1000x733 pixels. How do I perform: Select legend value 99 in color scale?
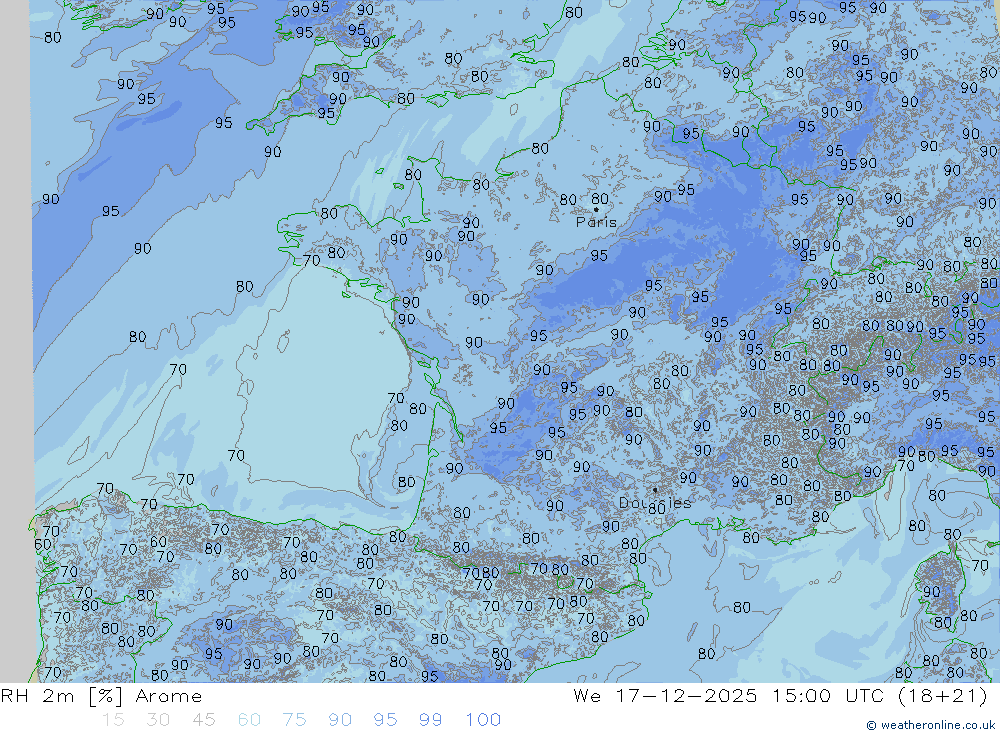tap(430, 720)
